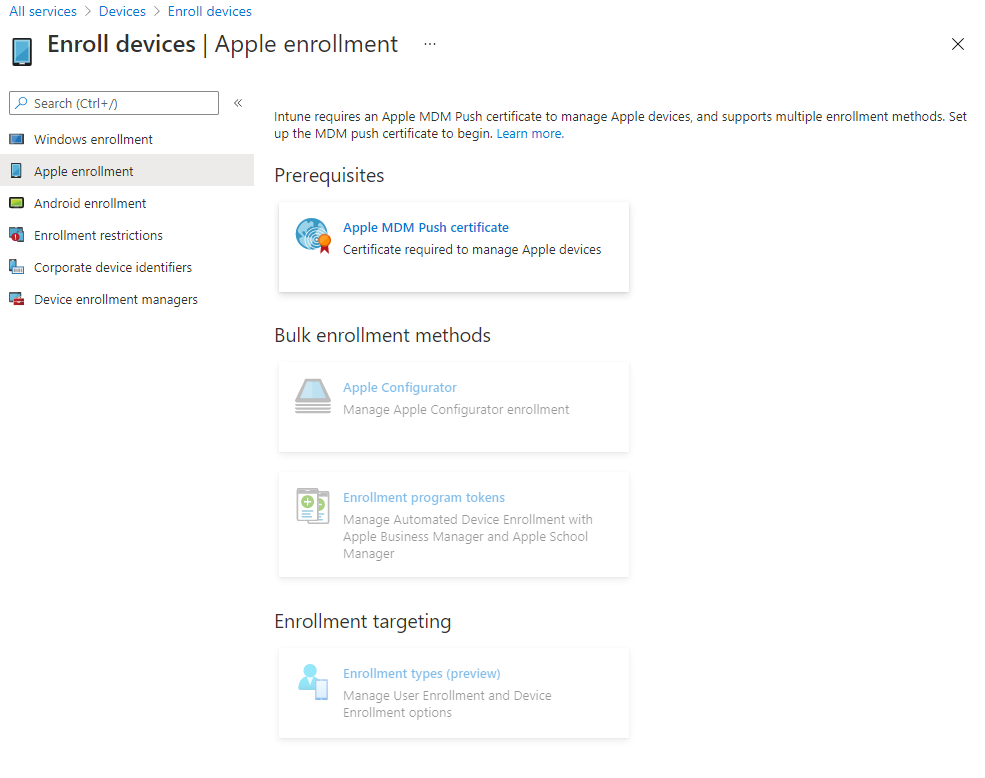
Task: Open the Learn more link
Action: pyautogui.click(x=530, y=133)
